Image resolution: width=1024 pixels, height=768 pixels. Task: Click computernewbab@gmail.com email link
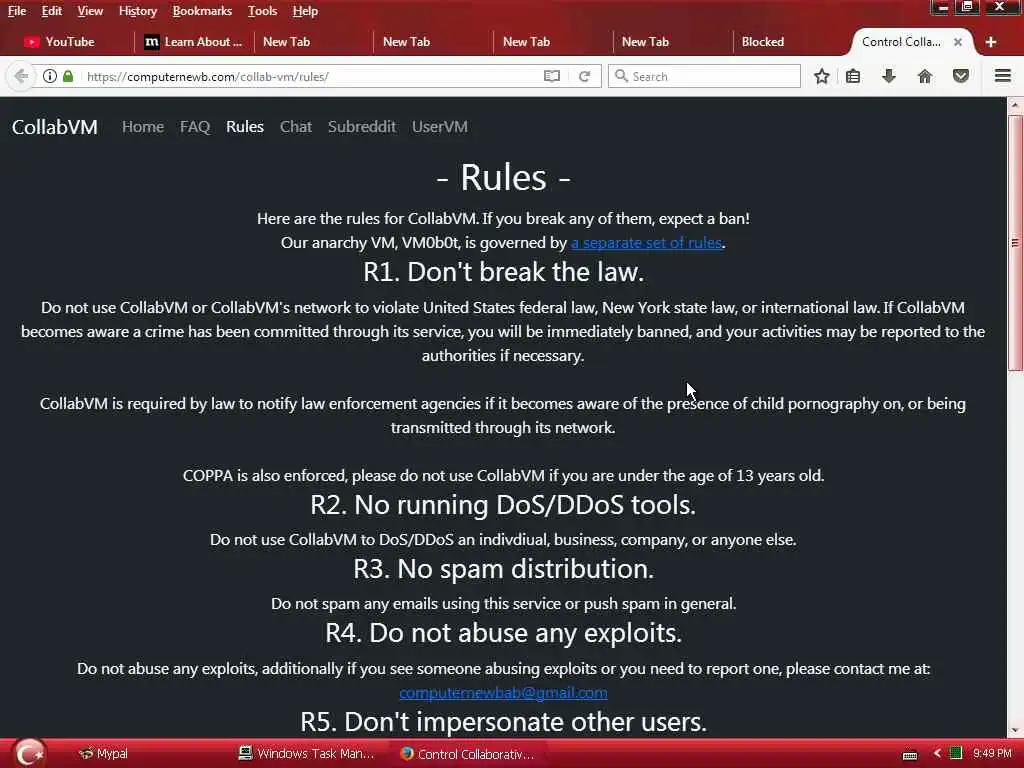[503, 693]
